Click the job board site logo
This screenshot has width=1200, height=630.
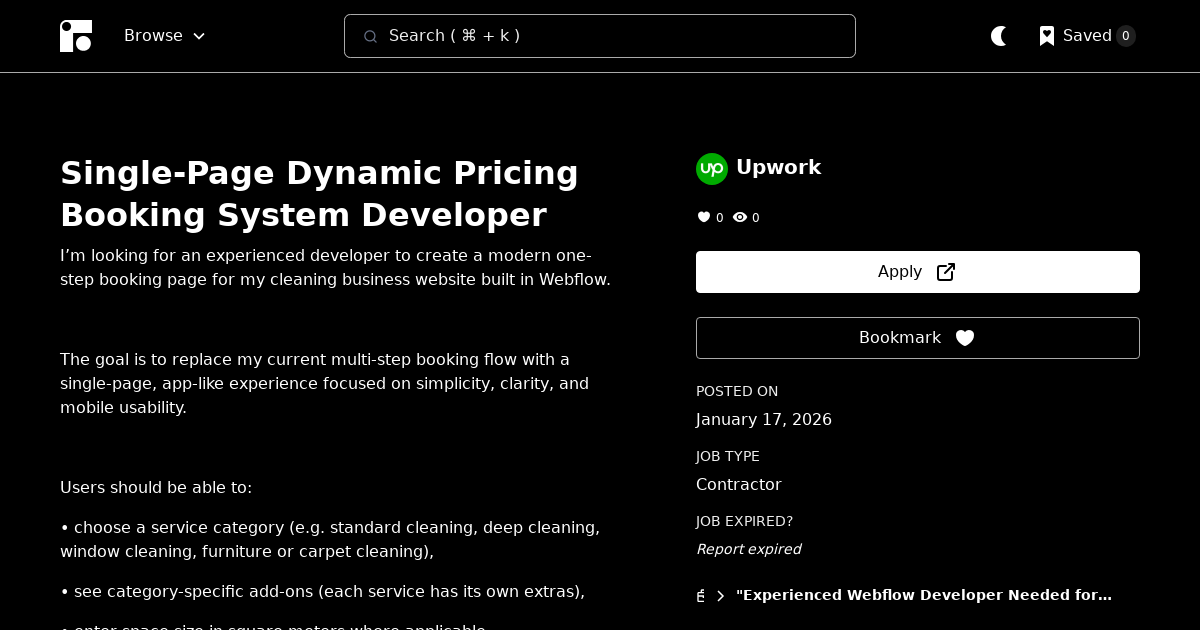point(76,36)
